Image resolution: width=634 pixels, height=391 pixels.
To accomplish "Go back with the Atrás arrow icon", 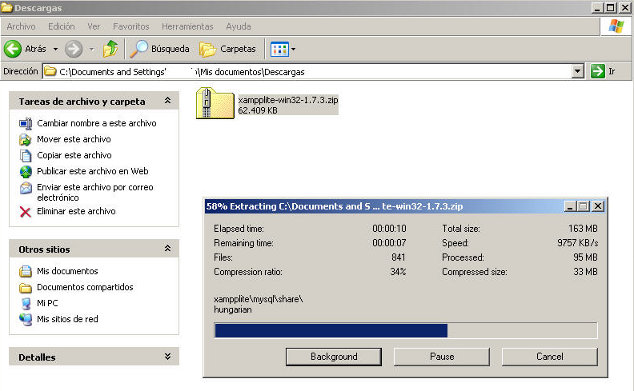I will (x=13, y=49).
